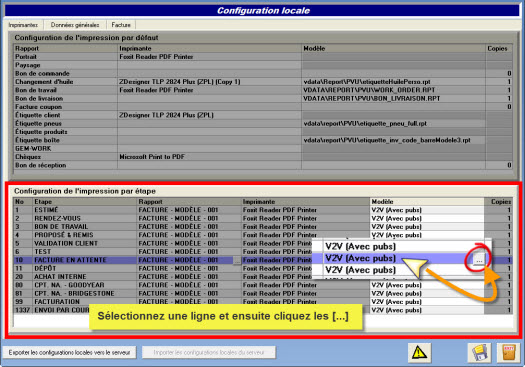Click the Microsoft Print to PDF cell
Image resolution: width=525 pixels, height=367 pixels.
[209, 157]
